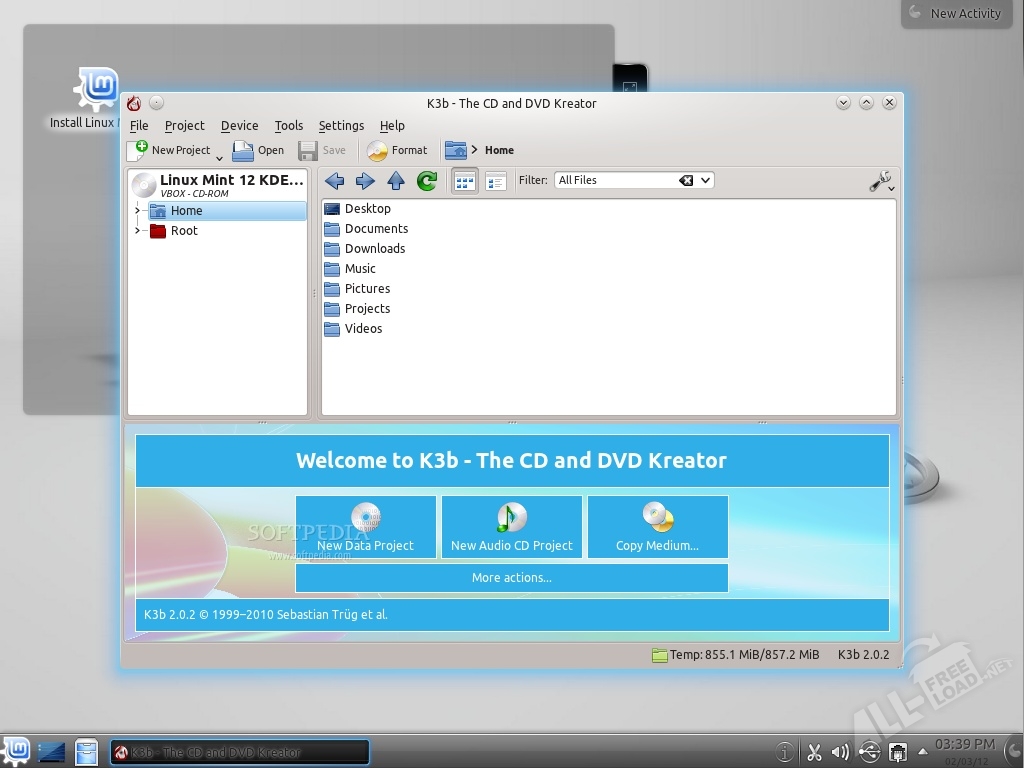Open the Device menu
The image size is (1024, 768).
239,126
